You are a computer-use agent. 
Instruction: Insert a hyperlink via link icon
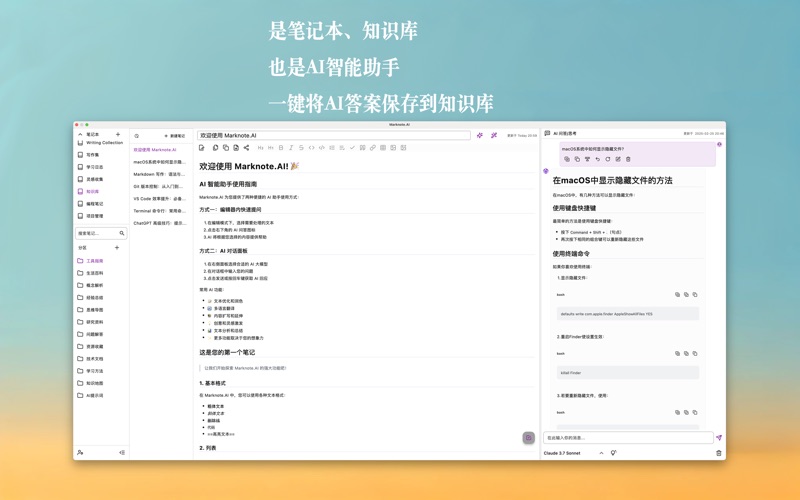click(372, 148)
